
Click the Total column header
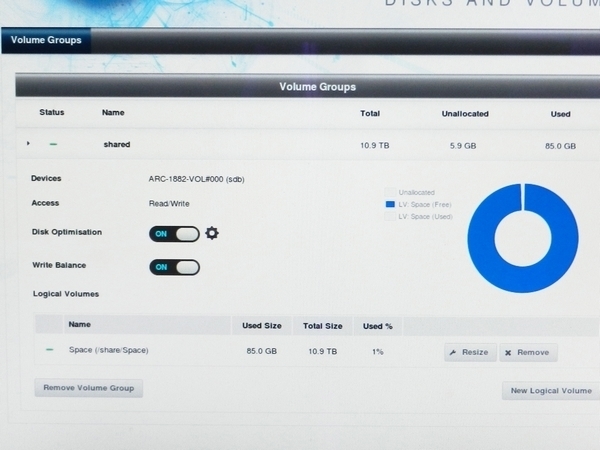tap(370, 113)
